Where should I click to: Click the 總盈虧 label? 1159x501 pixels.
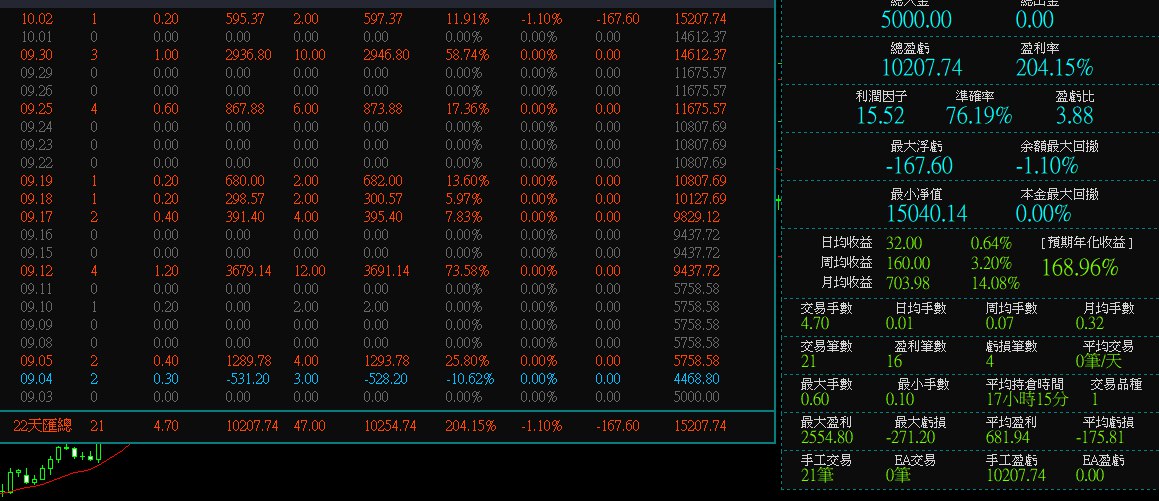click(911, 48)
